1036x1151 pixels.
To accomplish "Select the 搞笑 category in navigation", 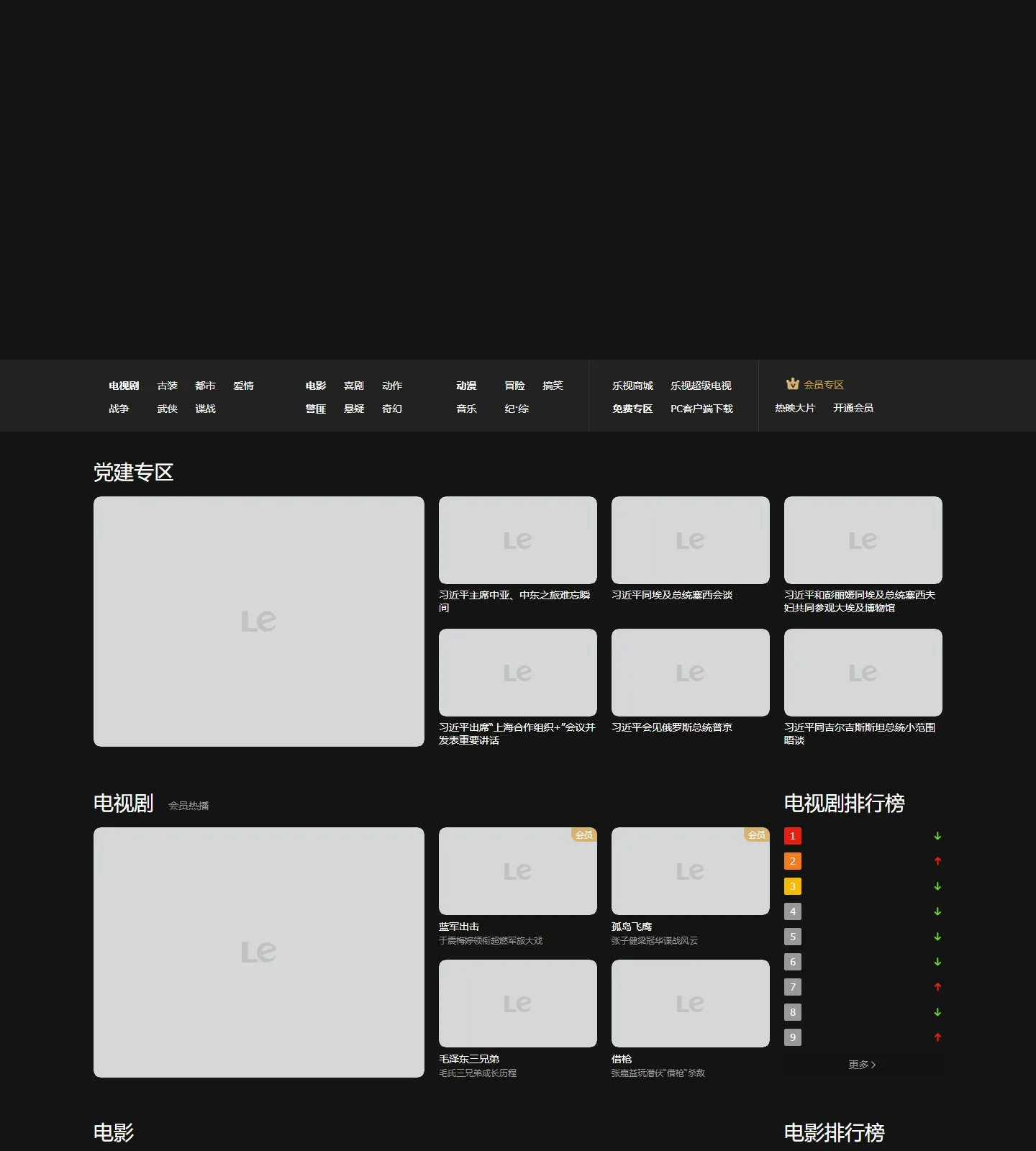I will (x=553, y=386).
